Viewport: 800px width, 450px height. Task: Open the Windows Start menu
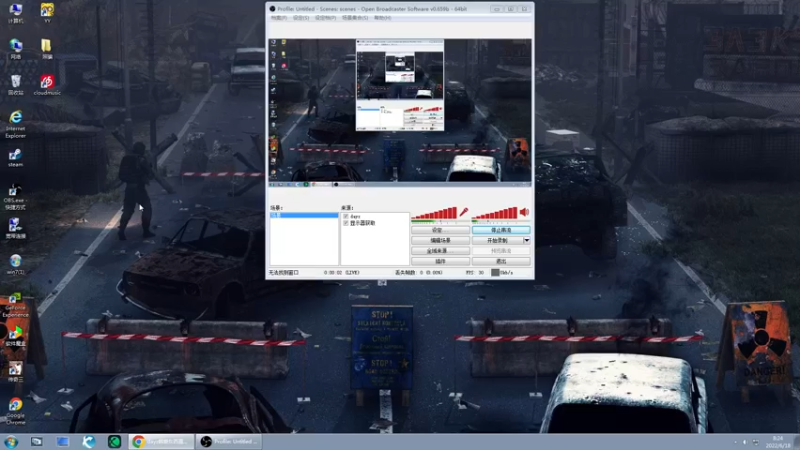tap(11, 442)
